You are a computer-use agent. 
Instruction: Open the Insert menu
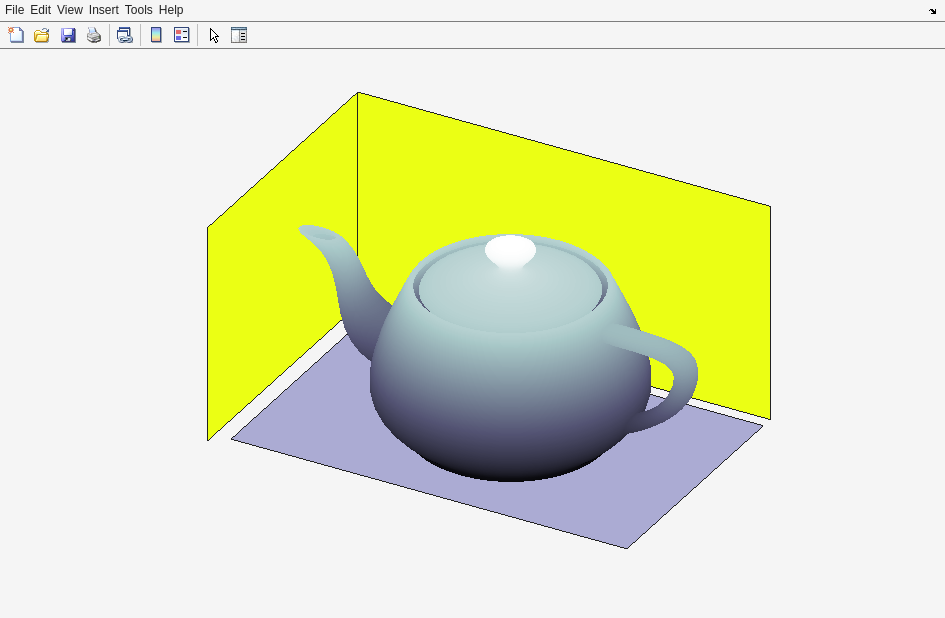pyautogui.click(x=104, y=10)
